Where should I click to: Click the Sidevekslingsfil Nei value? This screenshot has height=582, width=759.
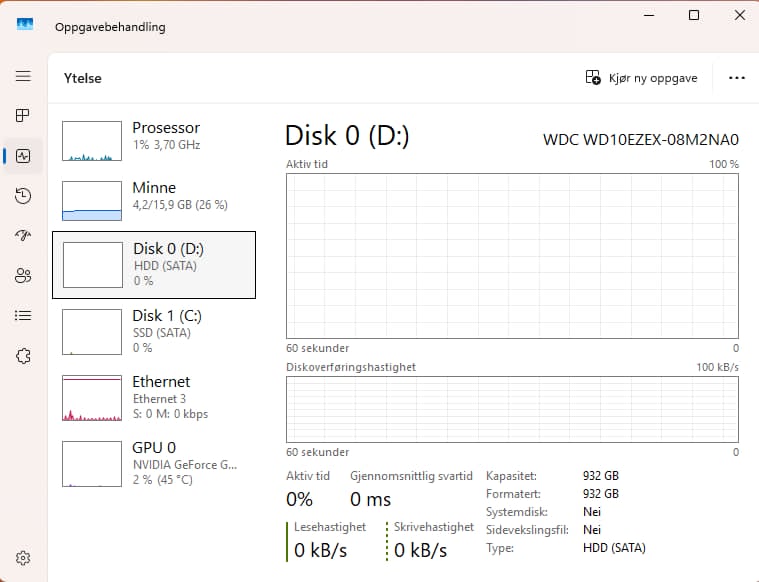(592, 530)
